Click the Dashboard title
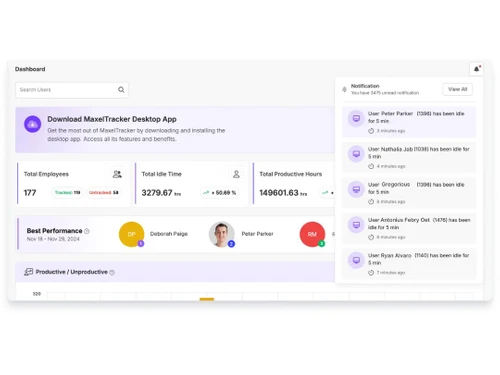This screenshot has width=500, height=375. (x=30, y=69)
